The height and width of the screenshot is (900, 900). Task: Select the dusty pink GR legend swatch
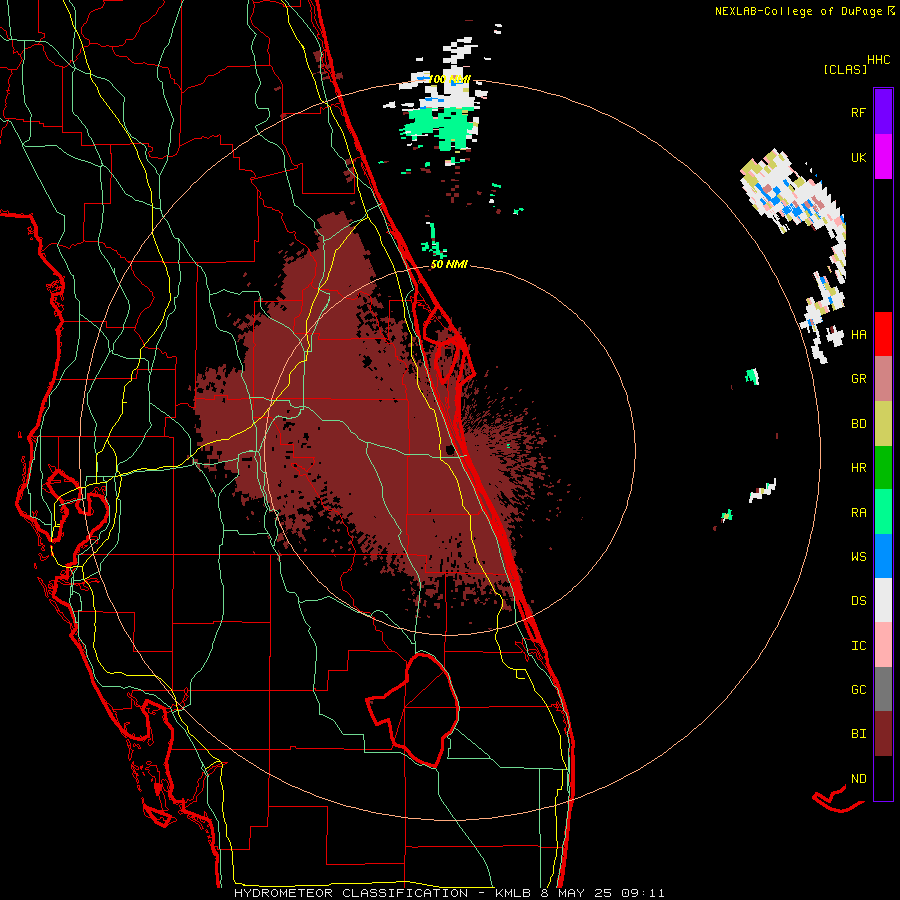point(883,379)
